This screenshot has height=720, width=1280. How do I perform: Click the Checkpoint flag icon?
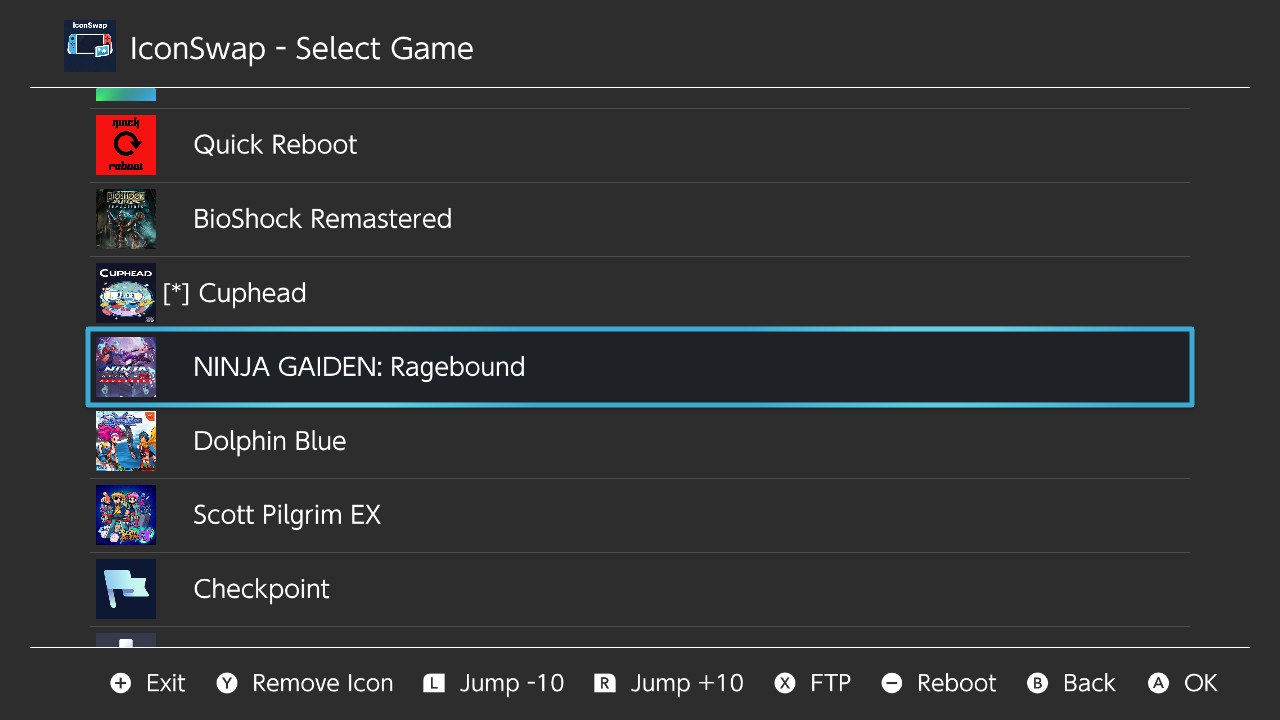tap(126, 589)
